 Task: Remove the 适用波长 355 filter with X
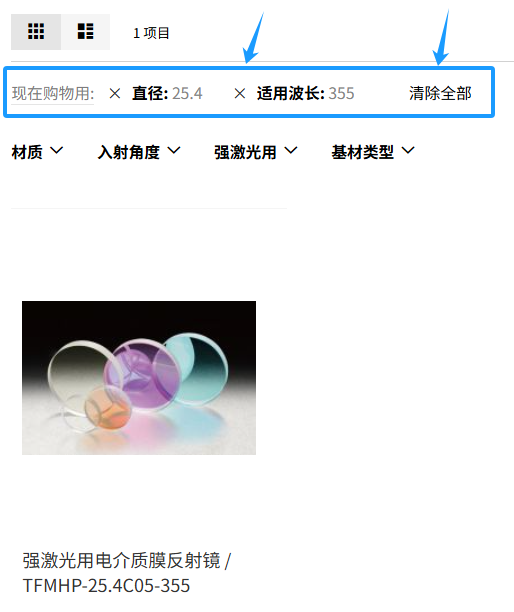pos(240,94)
